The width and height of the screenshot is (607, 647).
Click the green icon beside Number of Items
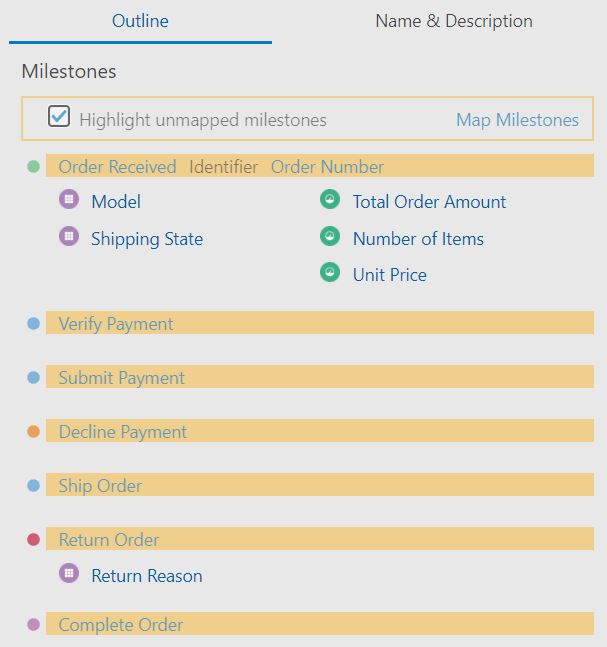[x=330, y=237]
